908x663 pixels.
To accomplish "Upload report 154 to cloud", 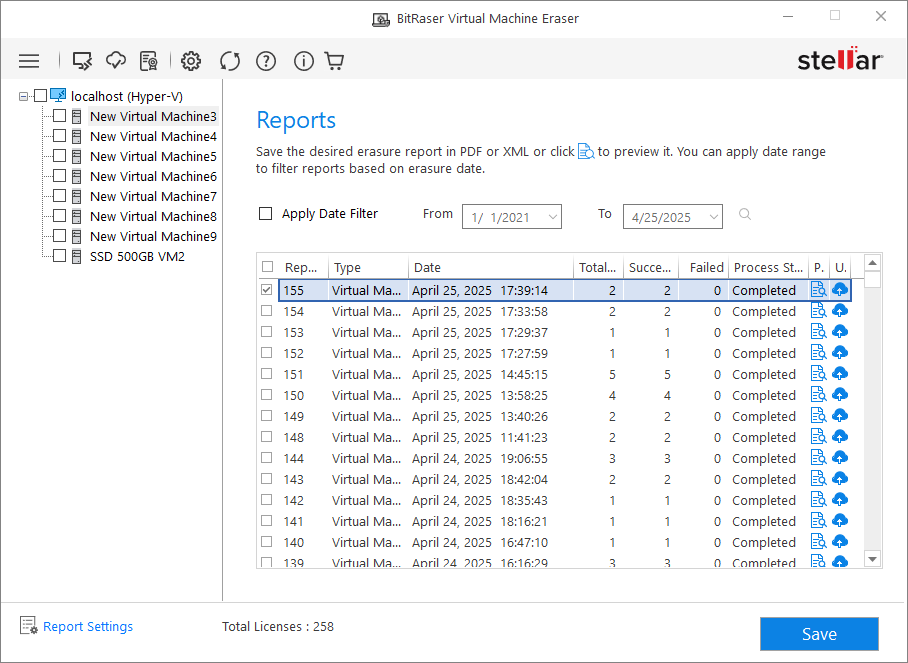I will (x=840, y=311).
